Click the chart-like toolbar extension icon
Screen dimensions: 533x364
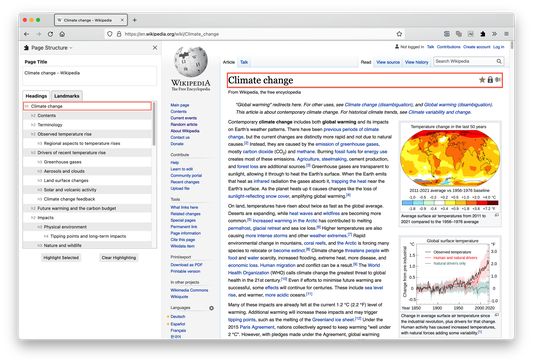[x=471, y=34]
